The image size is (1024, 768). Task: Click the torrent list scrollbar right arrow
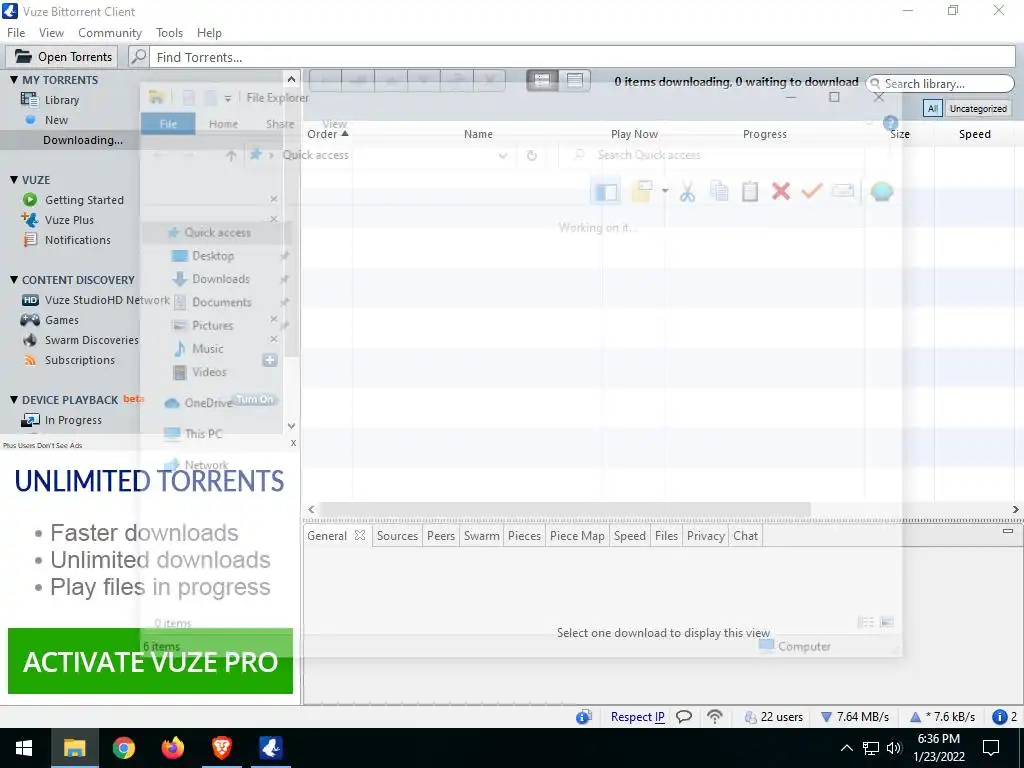click(1016, 509)
